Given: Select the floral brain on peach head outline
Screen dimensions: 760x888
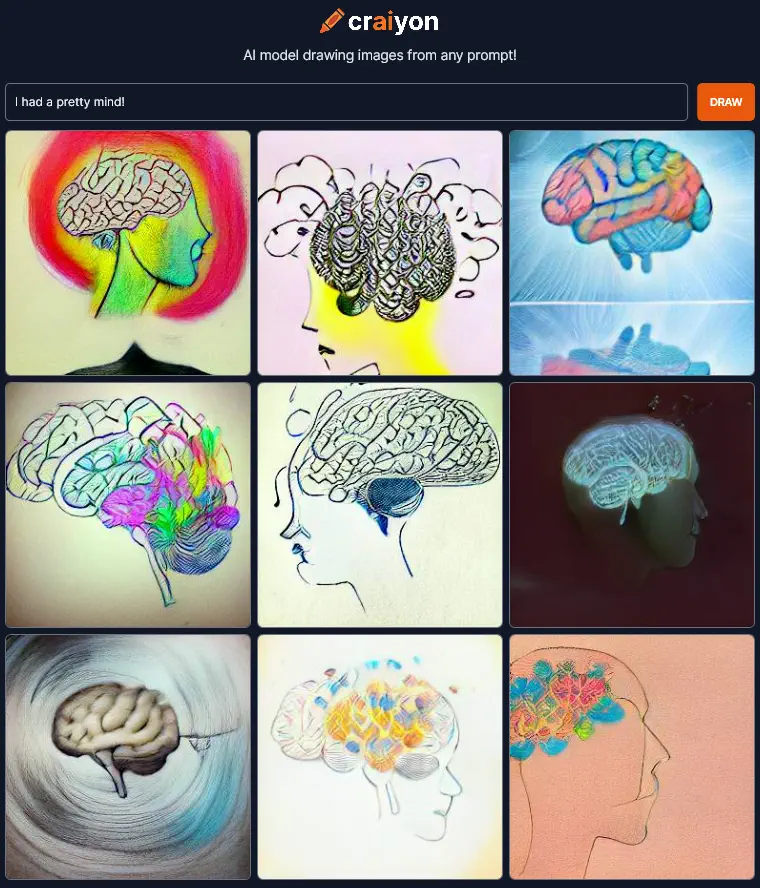Looking at the screenshot, I should point(631,757).
